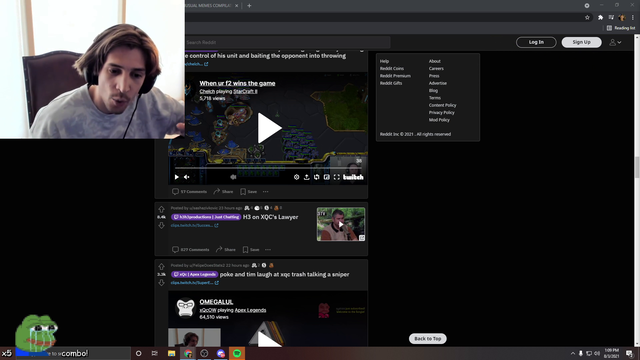Open Reddit Premium link

point(395,76)
